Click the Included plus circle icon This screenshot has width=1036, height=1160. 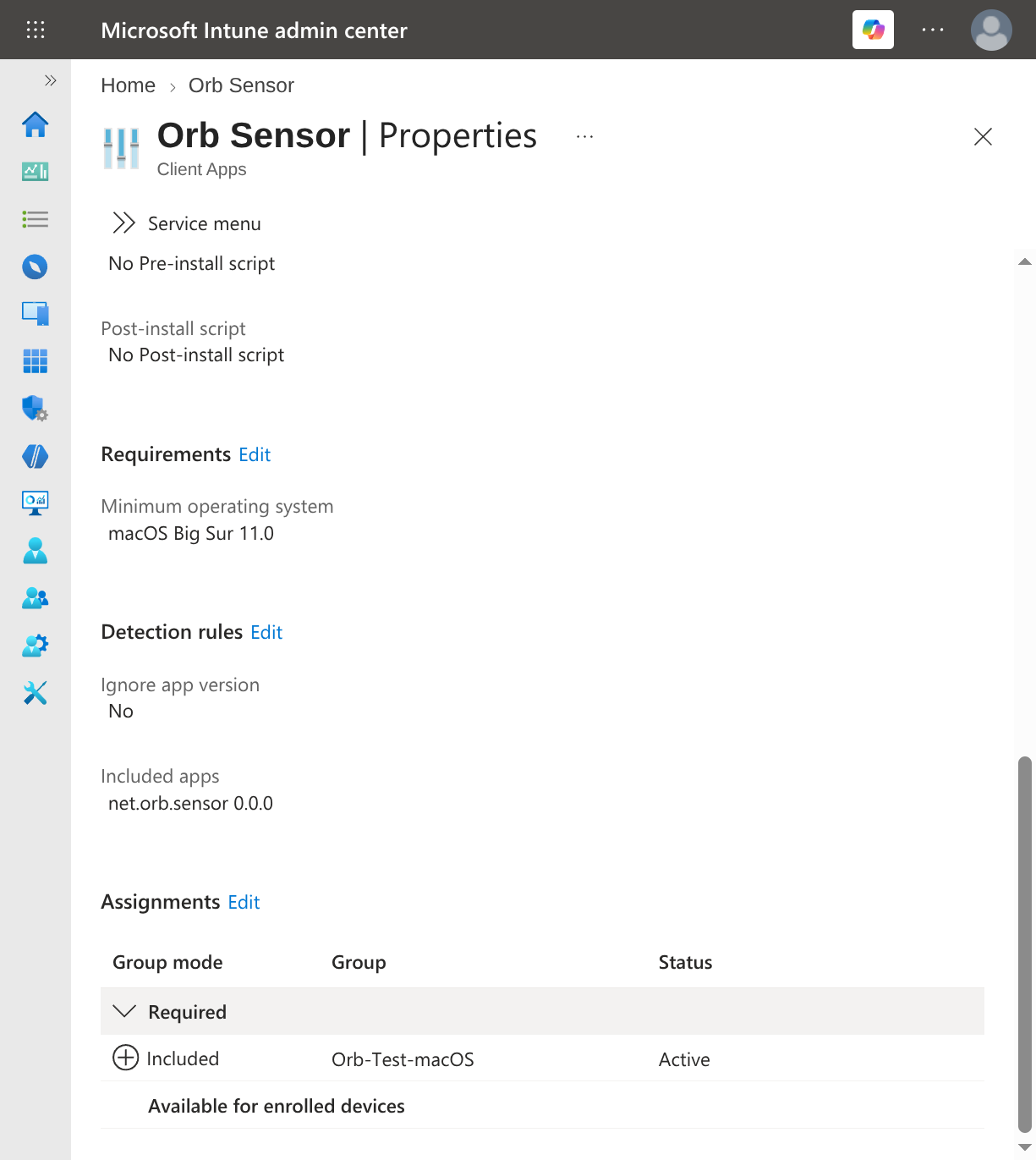[x=126, y=1058]
